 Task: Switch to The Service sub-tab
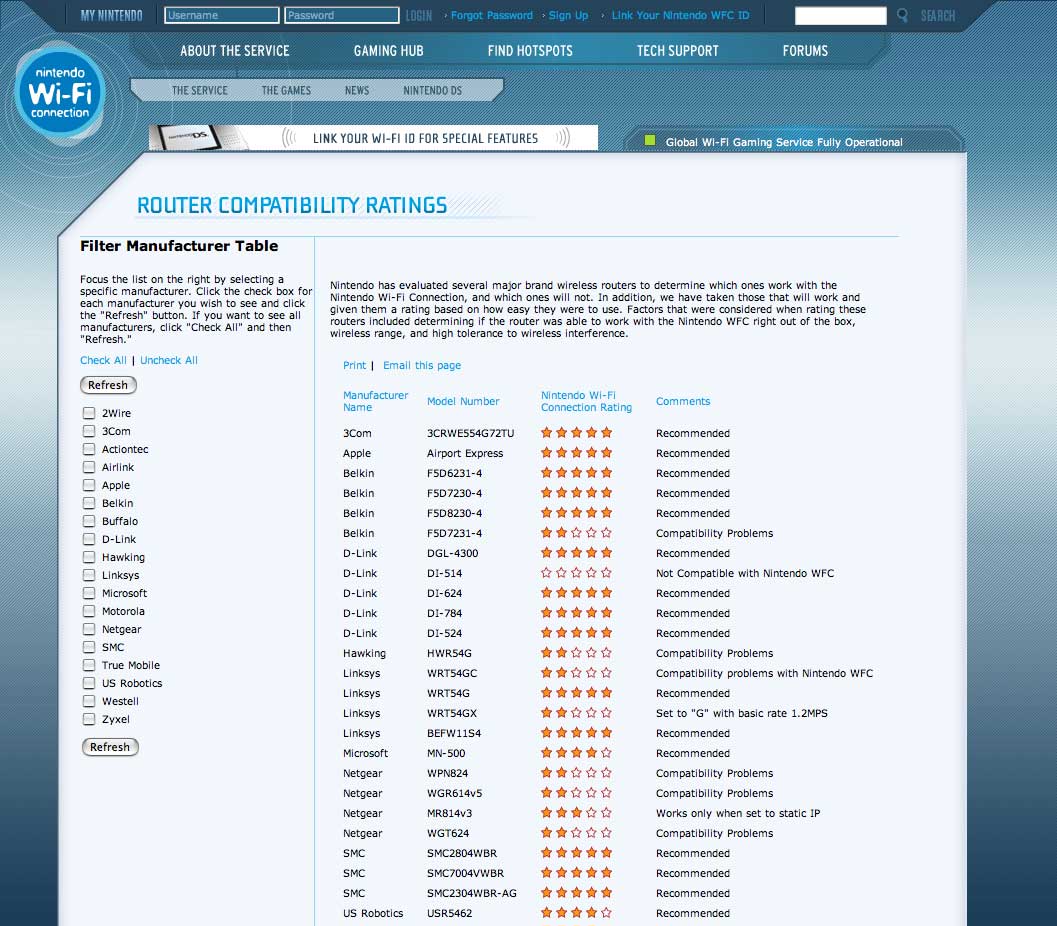[200, 90]
